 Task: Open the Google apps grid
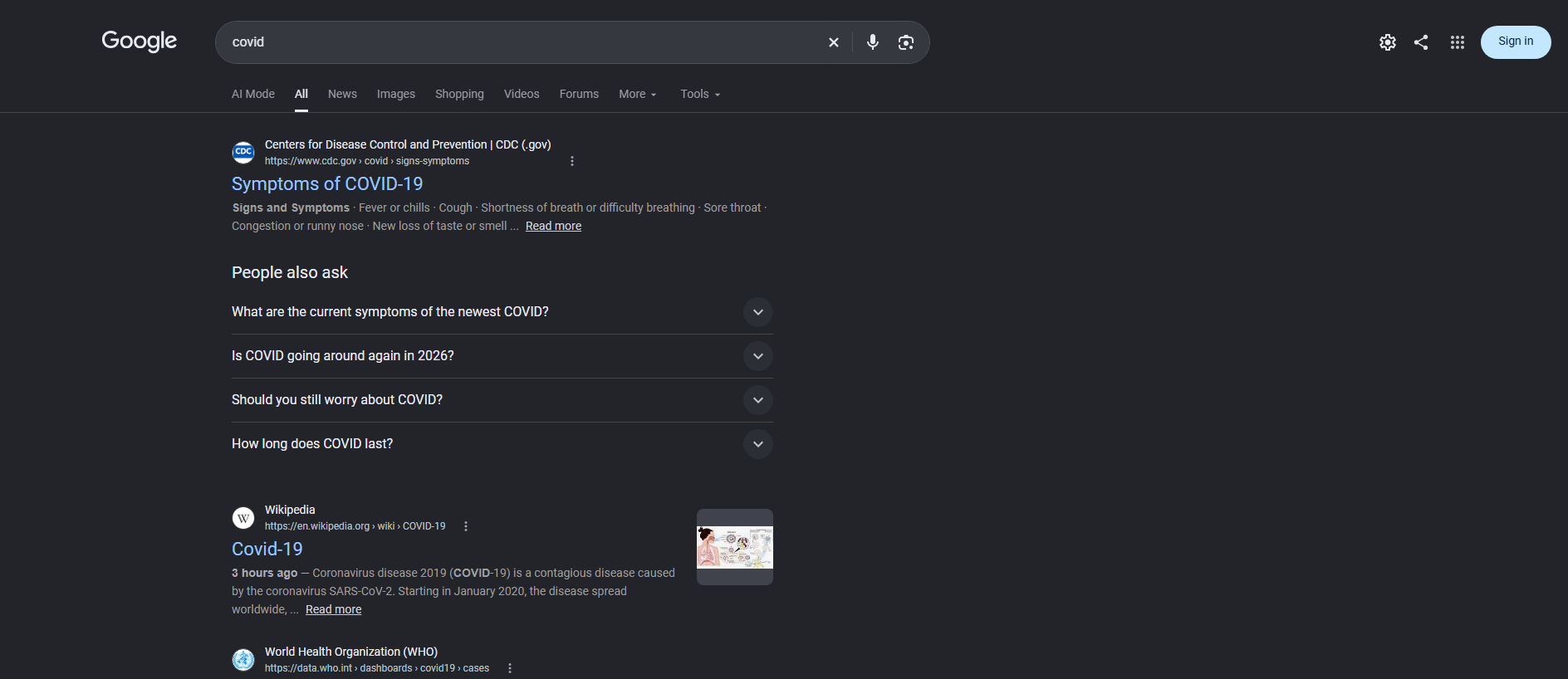pos(1458,42)
